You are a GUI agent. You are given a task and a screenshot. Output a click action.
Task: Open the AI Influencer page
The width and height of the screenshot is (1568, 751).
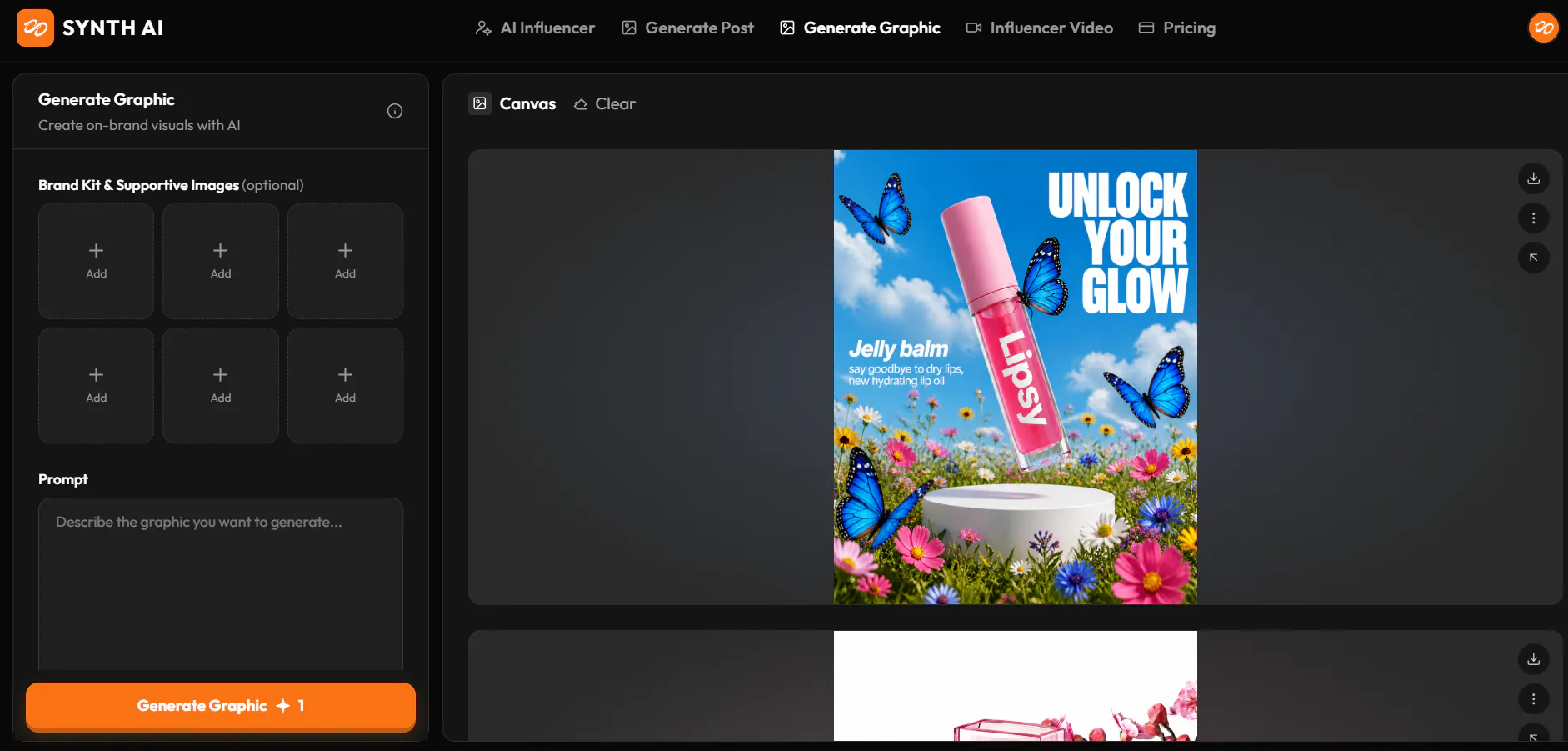point(535,28)
